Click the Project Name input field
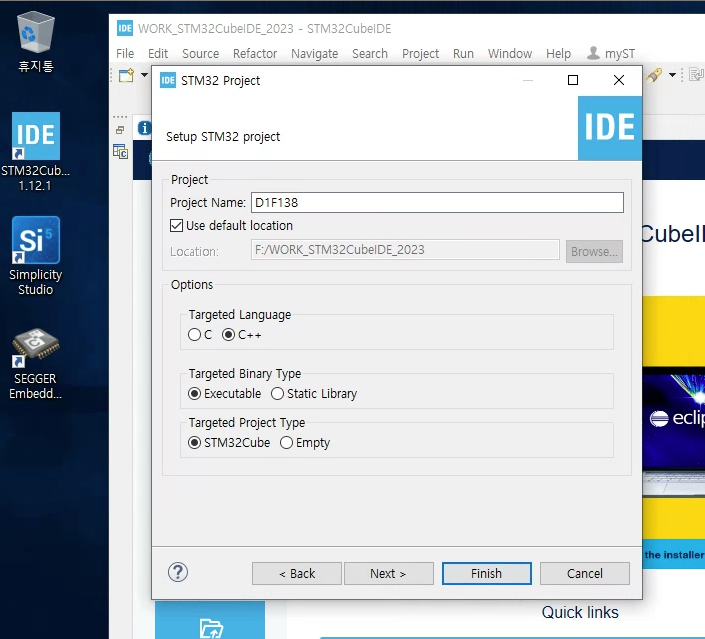The image size is (705, 639). click(x=437, y=202)
